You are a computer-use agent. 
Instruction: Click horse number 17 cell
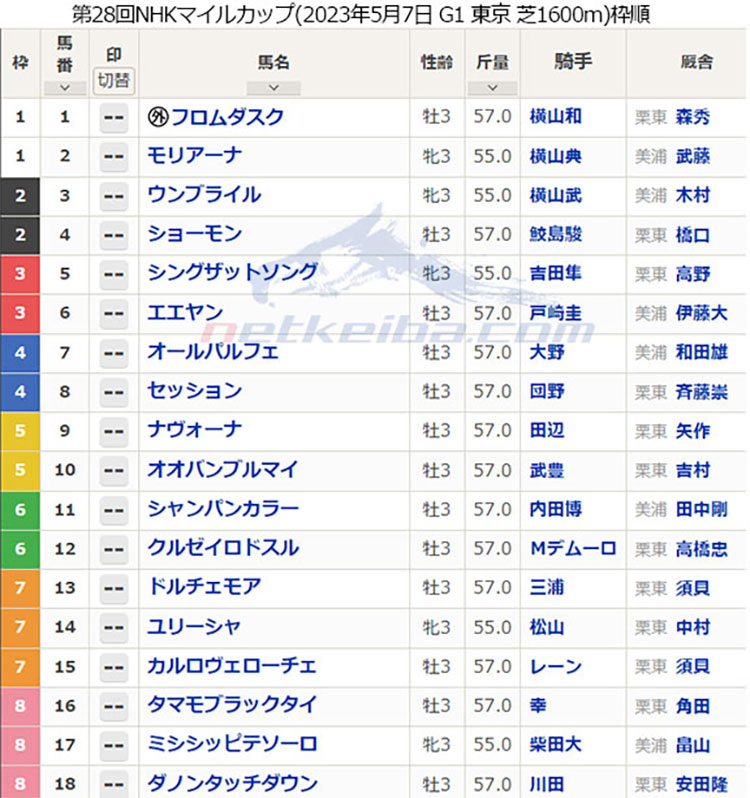tap(65, 745)
